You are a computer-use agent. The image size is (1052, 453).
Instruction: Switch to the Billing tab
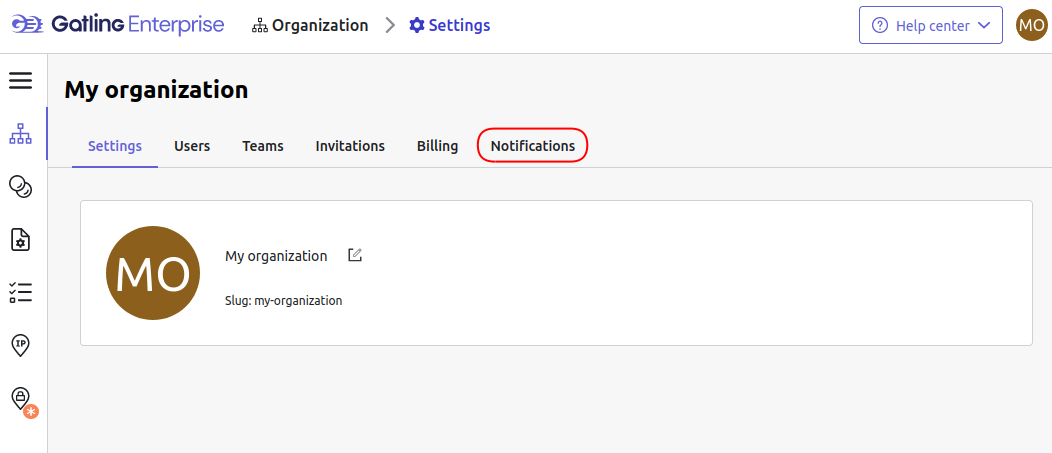437,146
